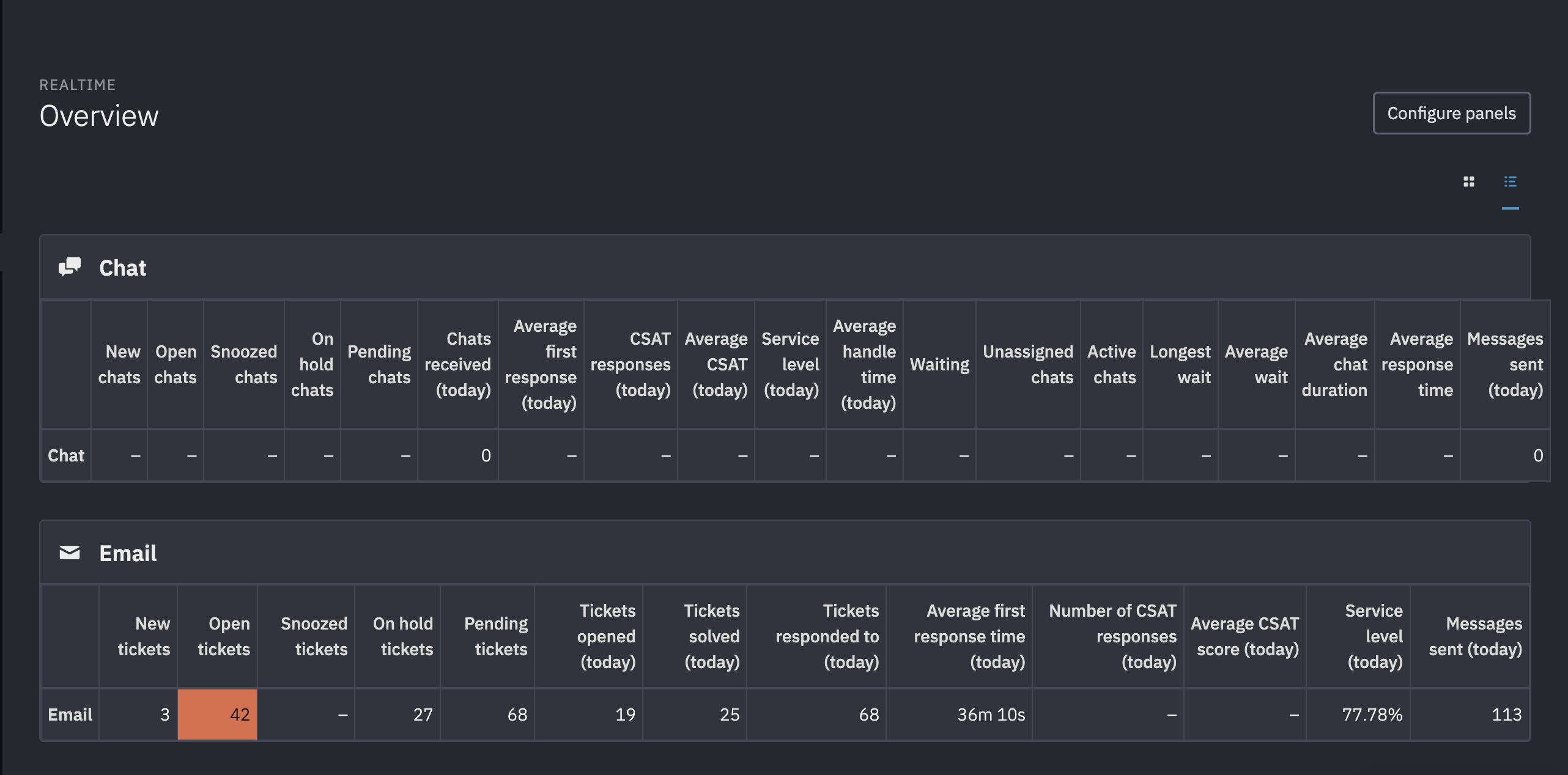Screen dimensions: 1568x775
Task: Click the New tickets column header
Action: [x=143, y=636]
